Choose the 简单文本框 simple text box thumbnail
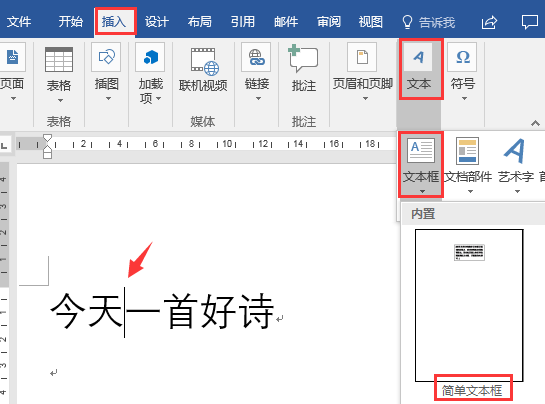Screen dimensions: 545x404 point(469,305)
